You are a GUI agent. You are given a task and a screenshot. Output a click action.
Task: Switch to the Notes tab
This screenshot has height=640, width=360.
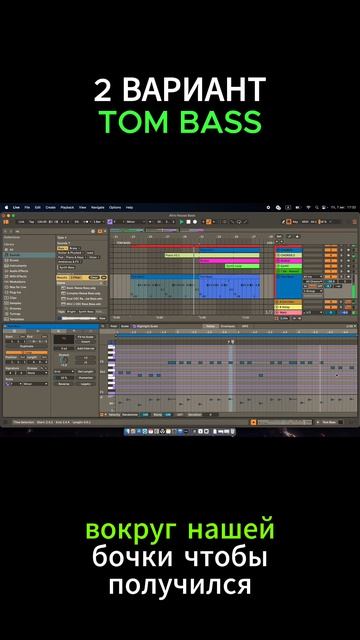210,326
